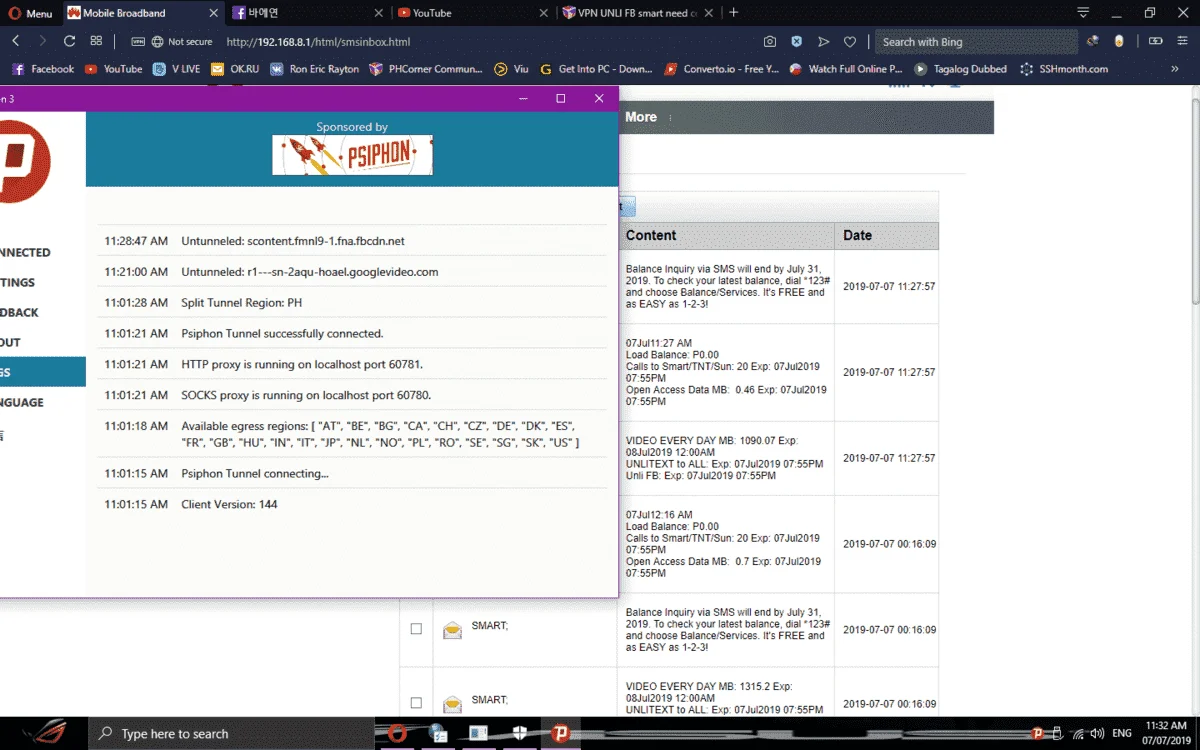Click the Psiphon sponsor banner
The height and width of the screenshot is (750, 1200).
(352, 155)
